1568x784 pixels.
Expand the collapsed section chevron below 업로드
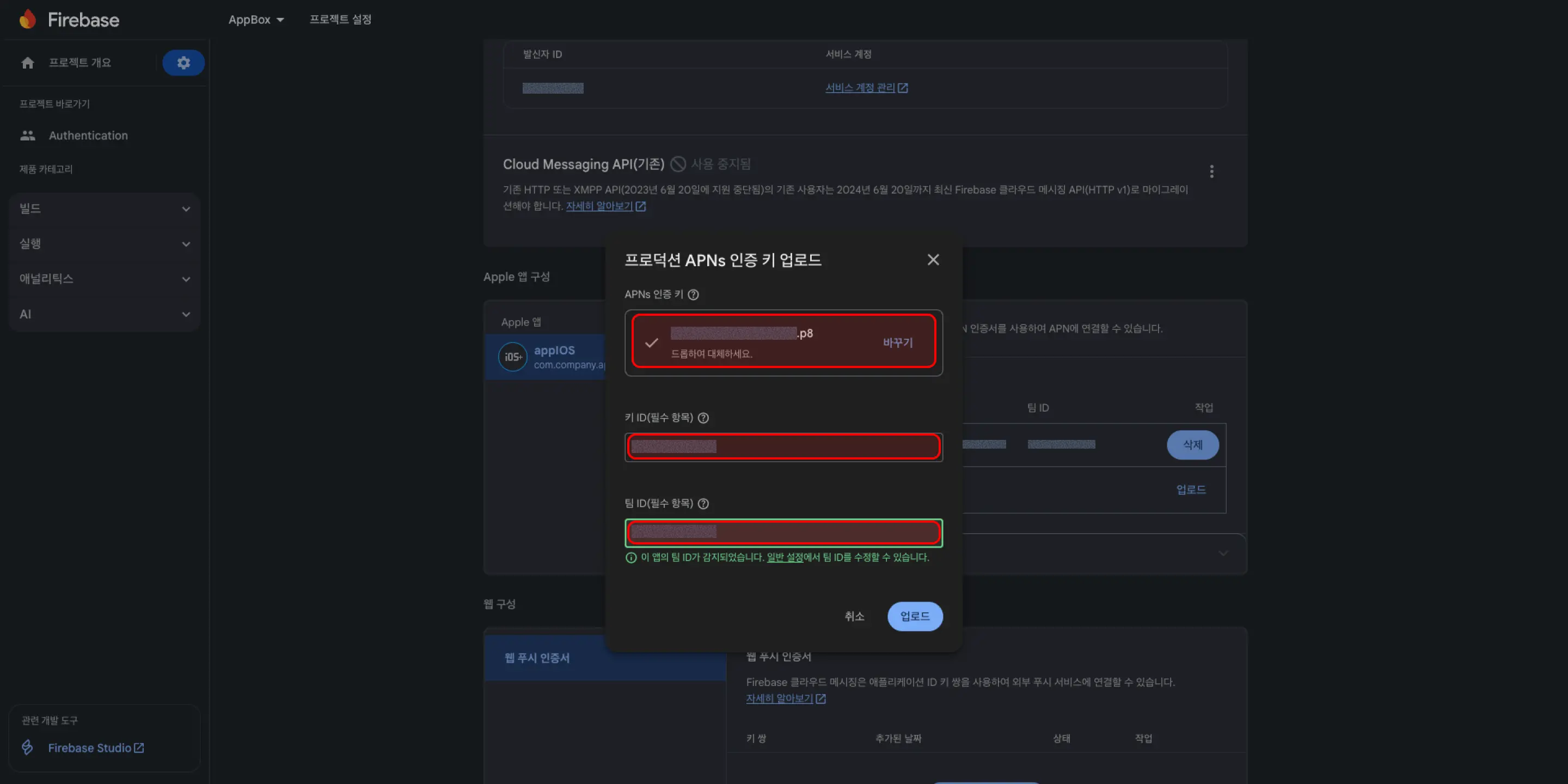point(1223,554)
